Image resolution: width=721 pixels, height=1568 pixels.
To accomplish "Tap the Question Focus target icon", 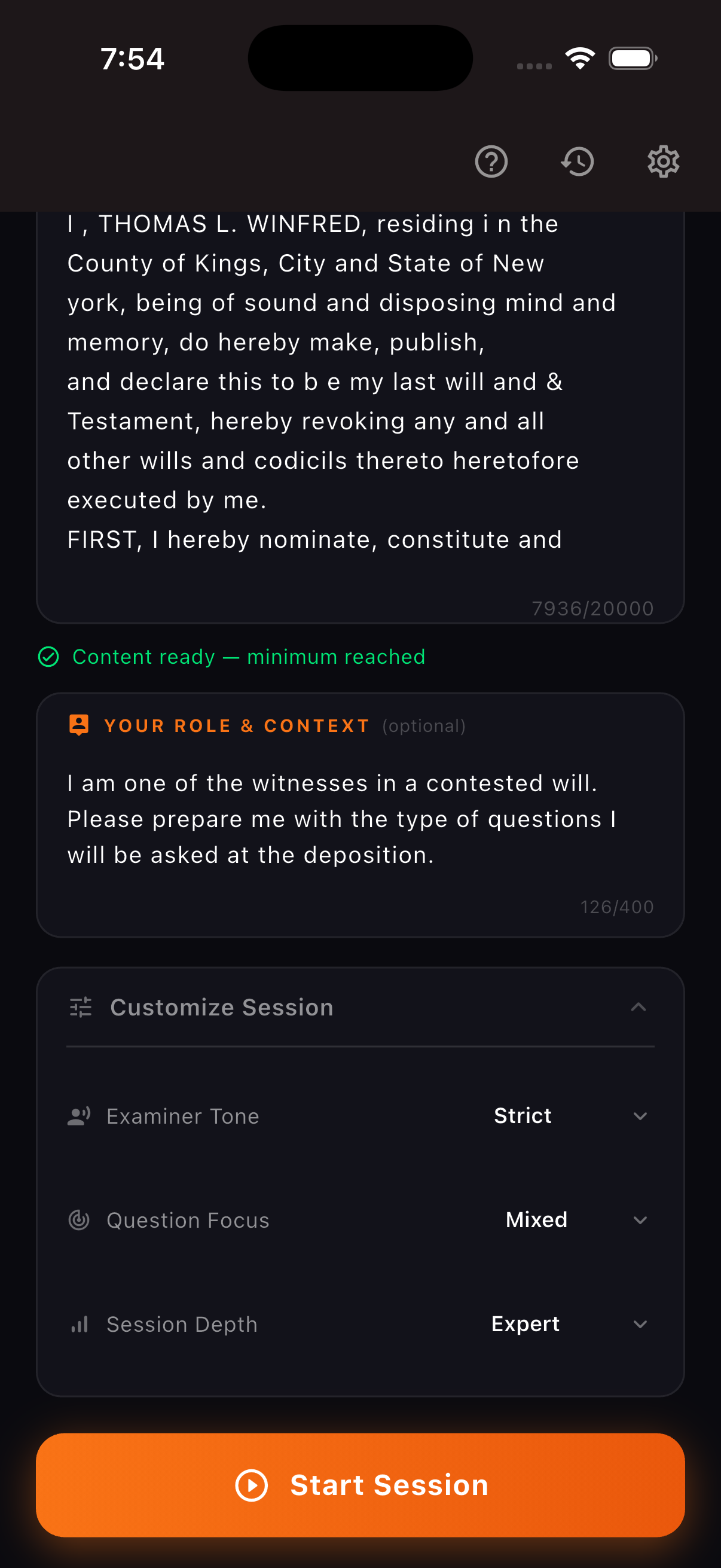I will 79,1220.
